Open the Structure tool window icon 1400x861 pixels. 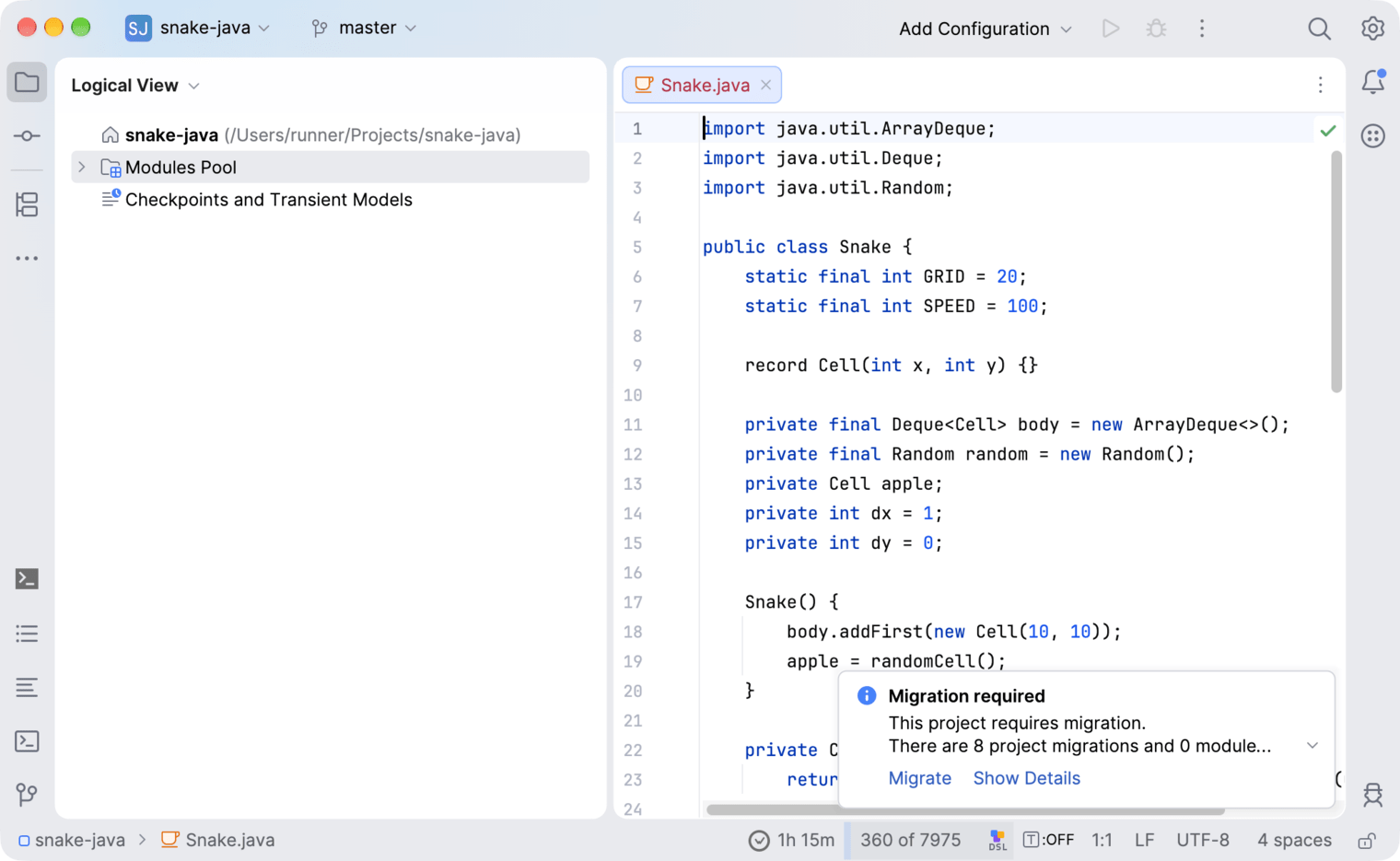(27, 204)
